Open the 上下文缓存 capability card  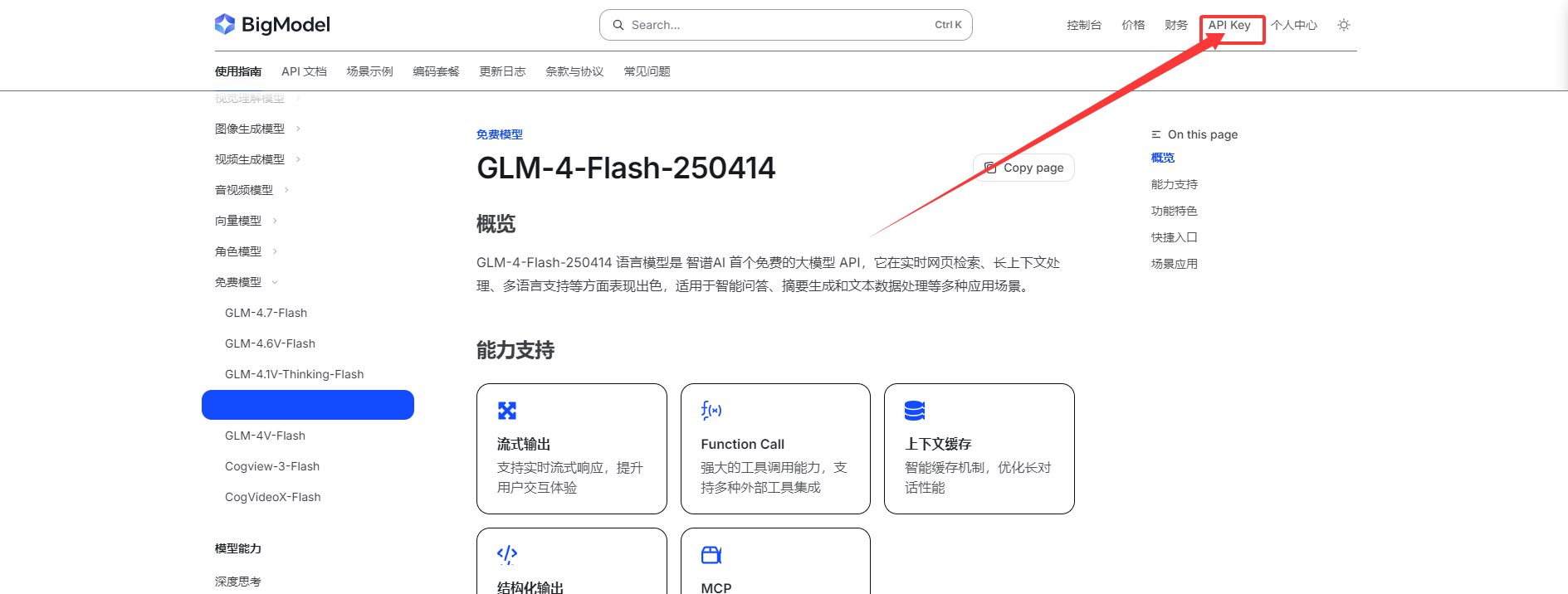tap(979, 449)
